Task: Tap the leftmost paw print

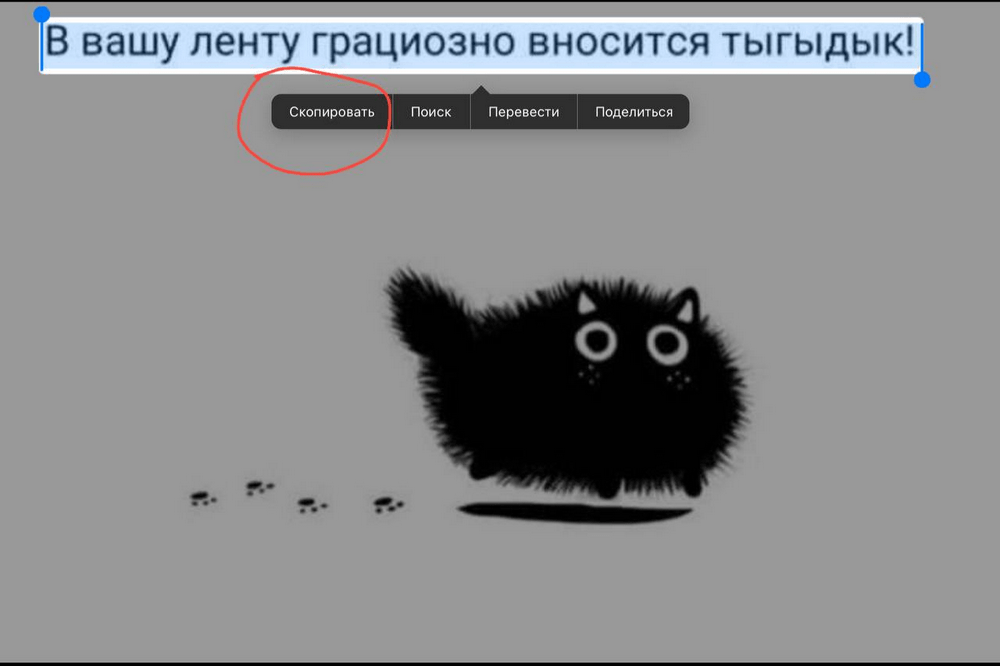Action: point(203,498)
